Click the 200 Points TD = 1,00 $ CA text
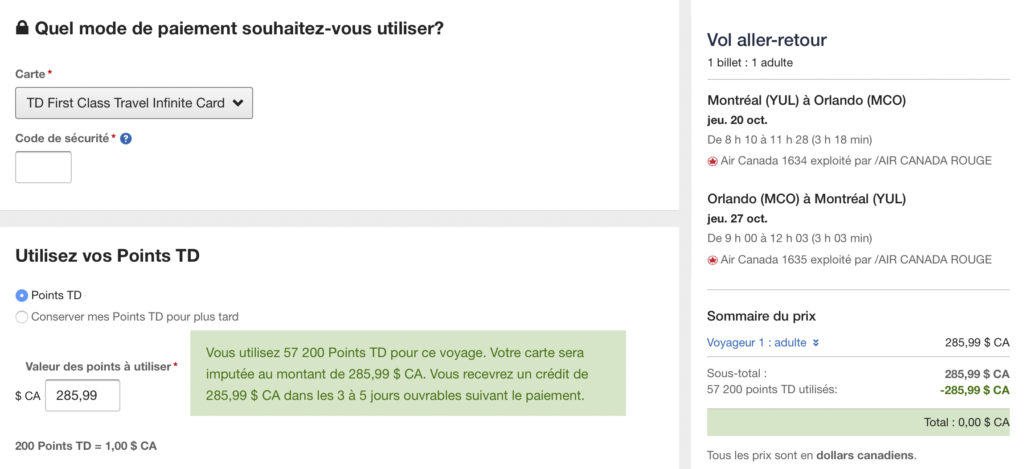1024x469 pixels. point(86,446)
